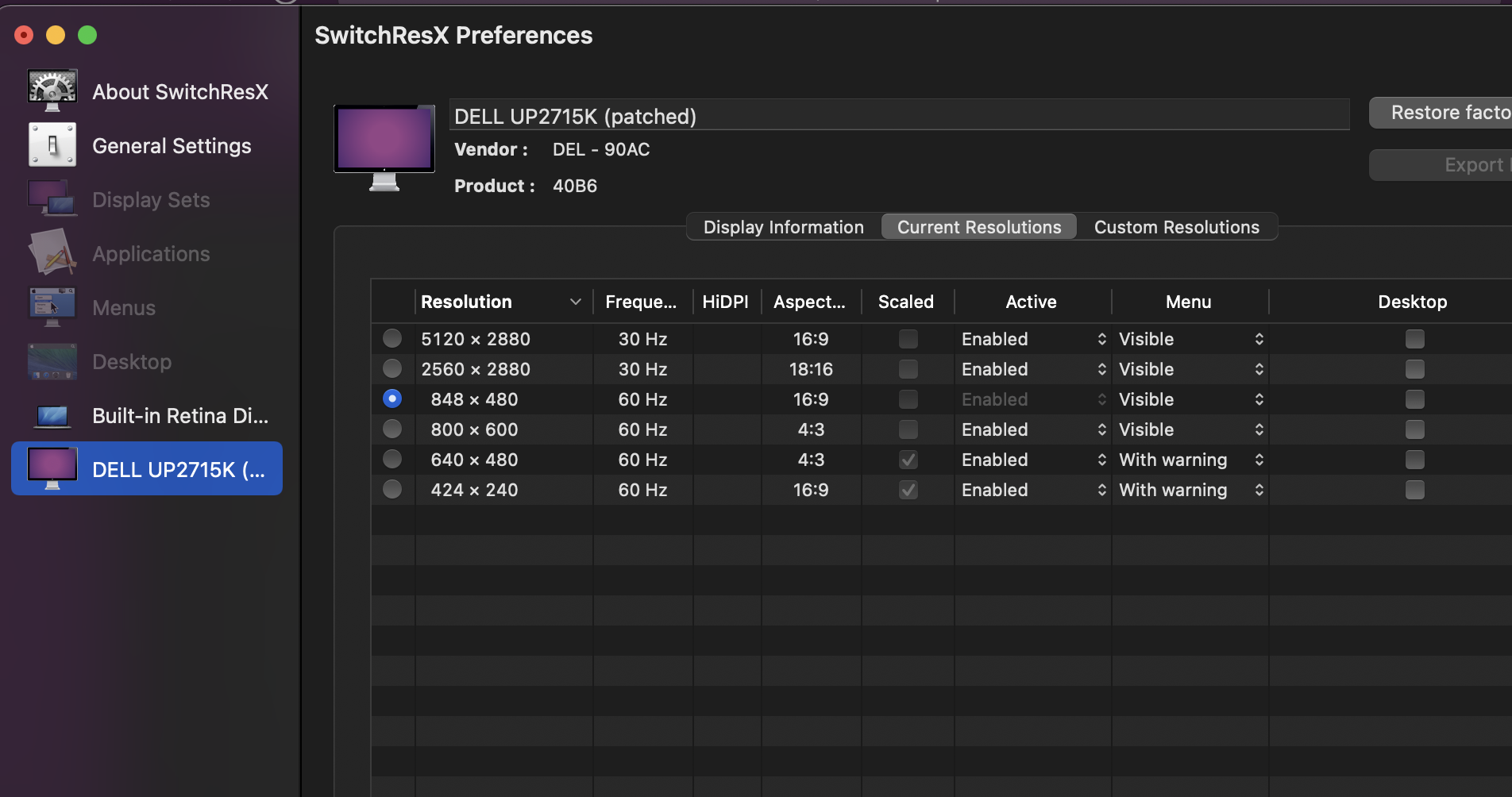Sort by the Scaled column header
Screen dimensions: 1512x797
(906, 302)
